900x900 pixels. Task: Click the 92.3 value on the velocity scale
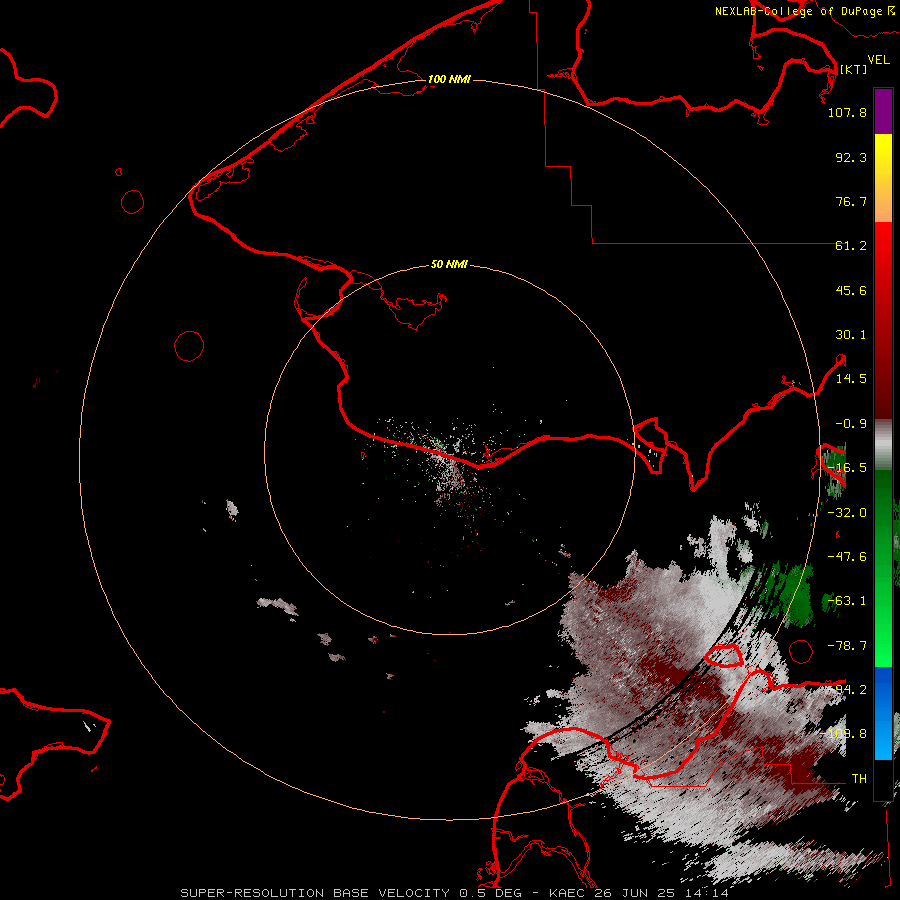[851, 157]
